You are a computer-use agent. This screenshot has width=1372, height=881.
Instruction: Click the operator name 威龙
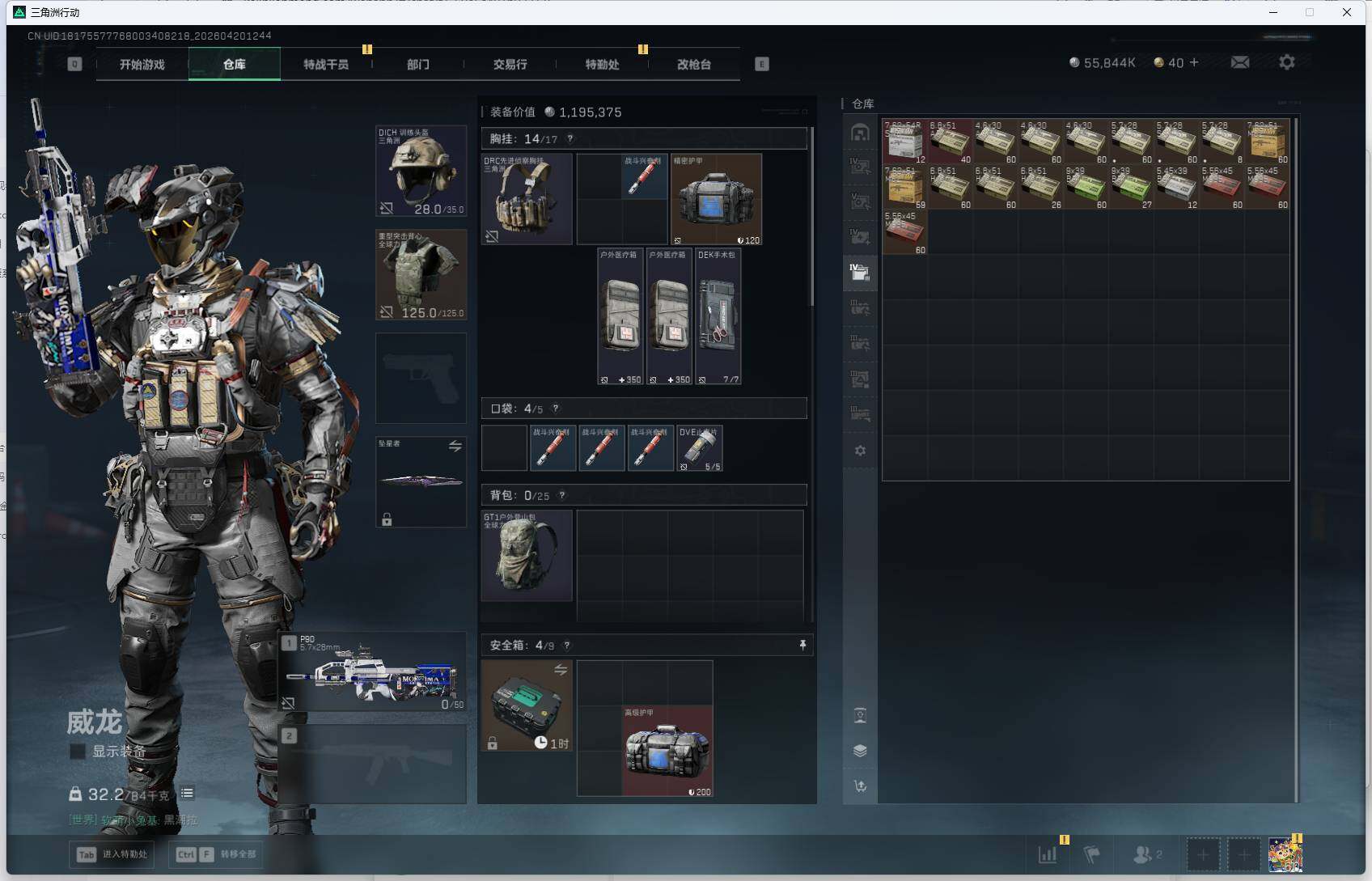[95, 722]
